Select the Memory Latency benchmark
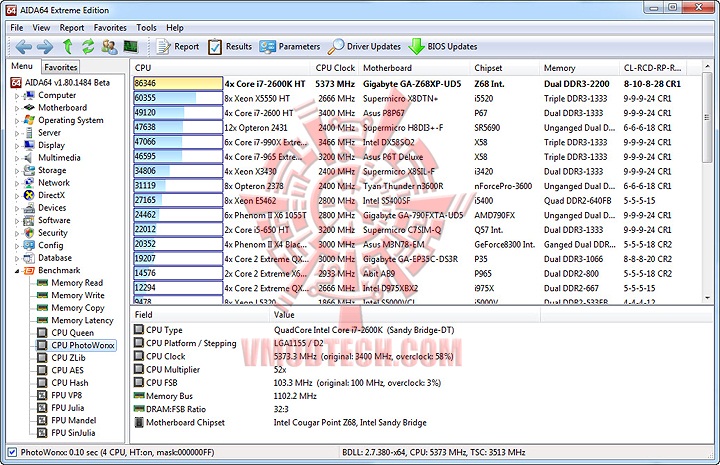The height and width of the screenshot is (465, 720). pyautogui.click(x=82, y=320)
